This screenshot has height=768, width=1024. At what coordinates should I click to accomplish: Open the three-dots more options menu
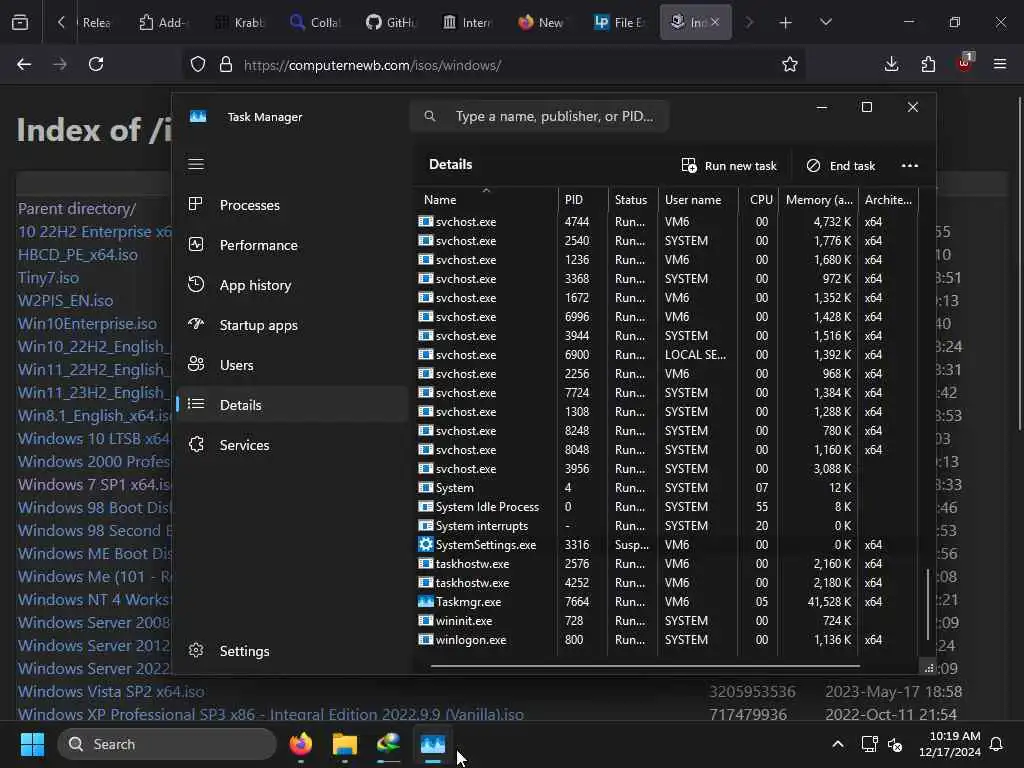[910, 166]
